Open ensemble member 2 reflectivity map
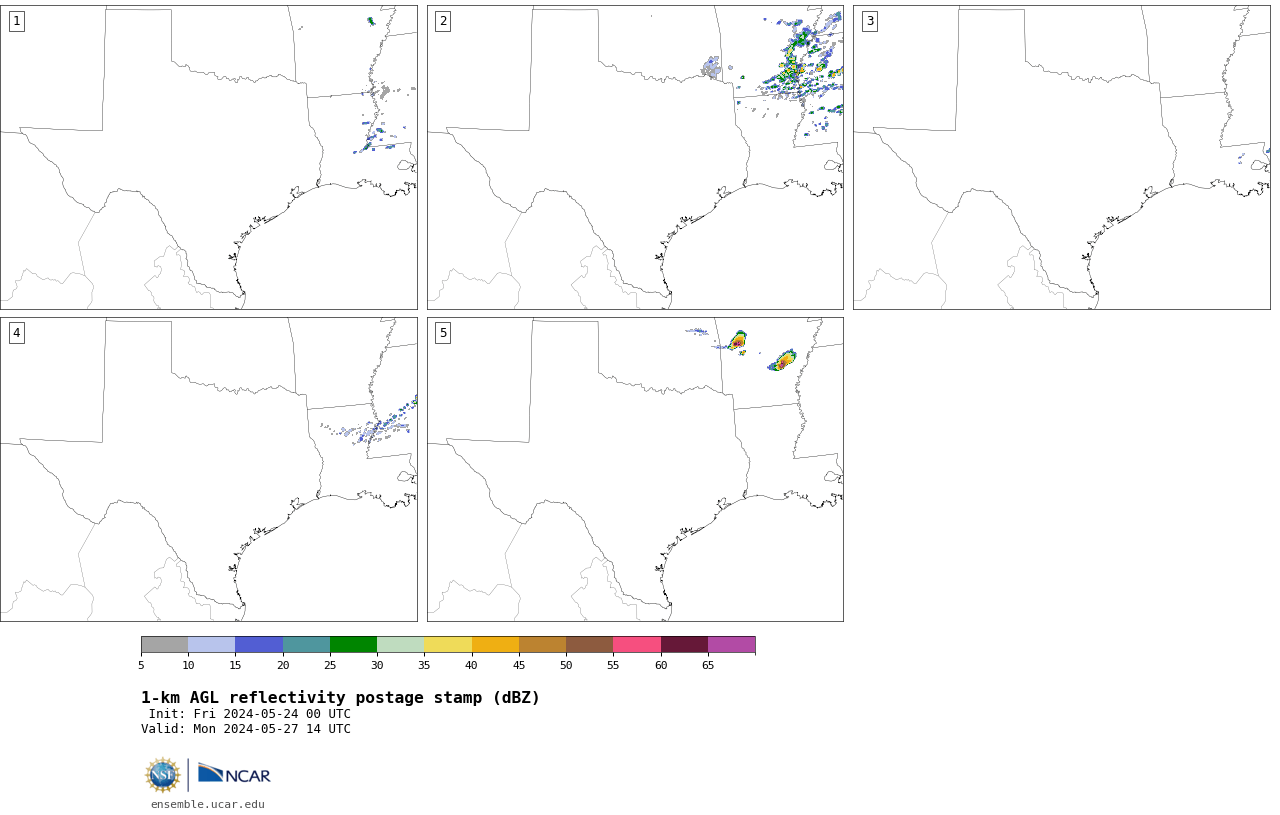 635,157
